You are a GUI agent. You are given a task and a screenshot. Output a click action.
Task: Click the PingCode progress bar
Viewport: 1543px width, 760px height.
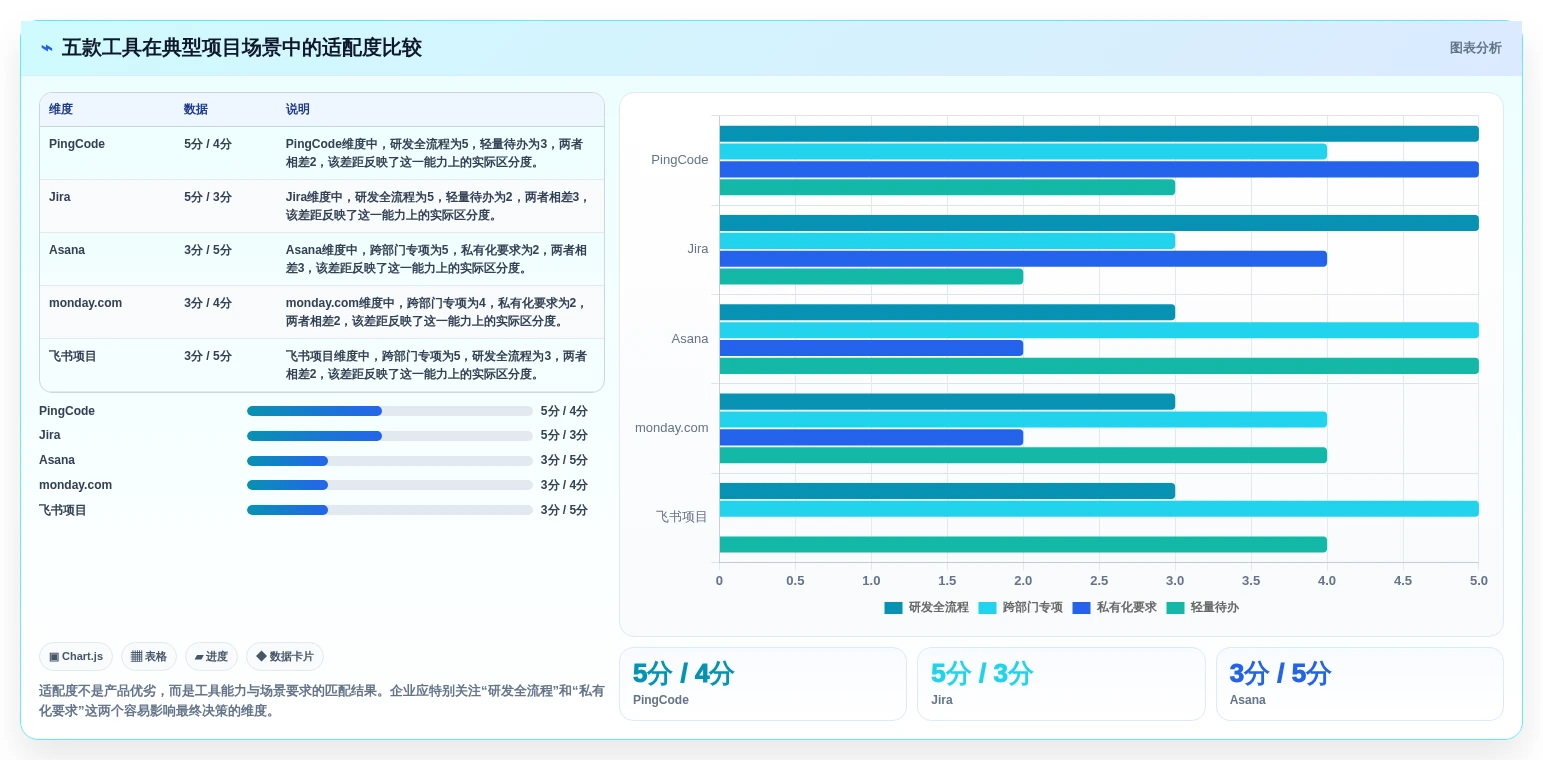(390, 411)
